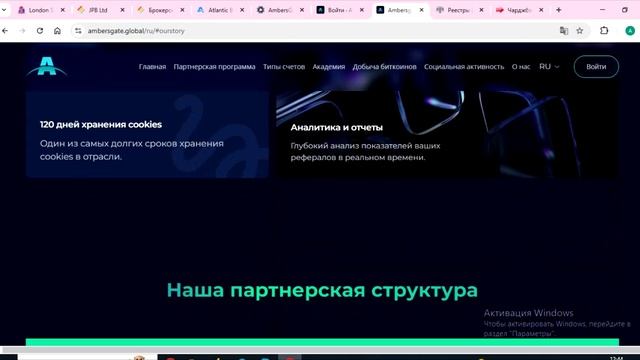Image resolution: width=640 pixels, height=360 pixels.
Task: Click the Ambersgate logo icon
Action: (47, 66)
